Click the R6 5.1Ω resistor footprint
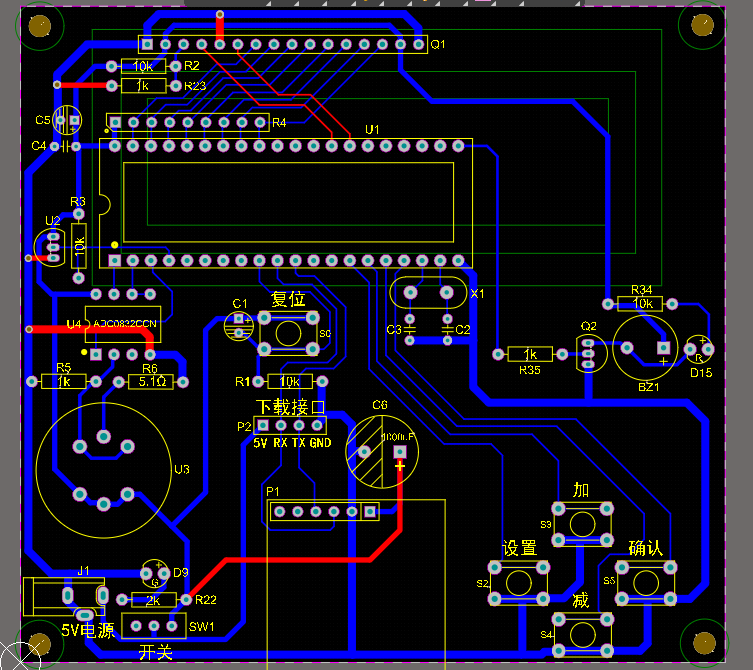This screenshot has width=753, height=670. (151, 382)
